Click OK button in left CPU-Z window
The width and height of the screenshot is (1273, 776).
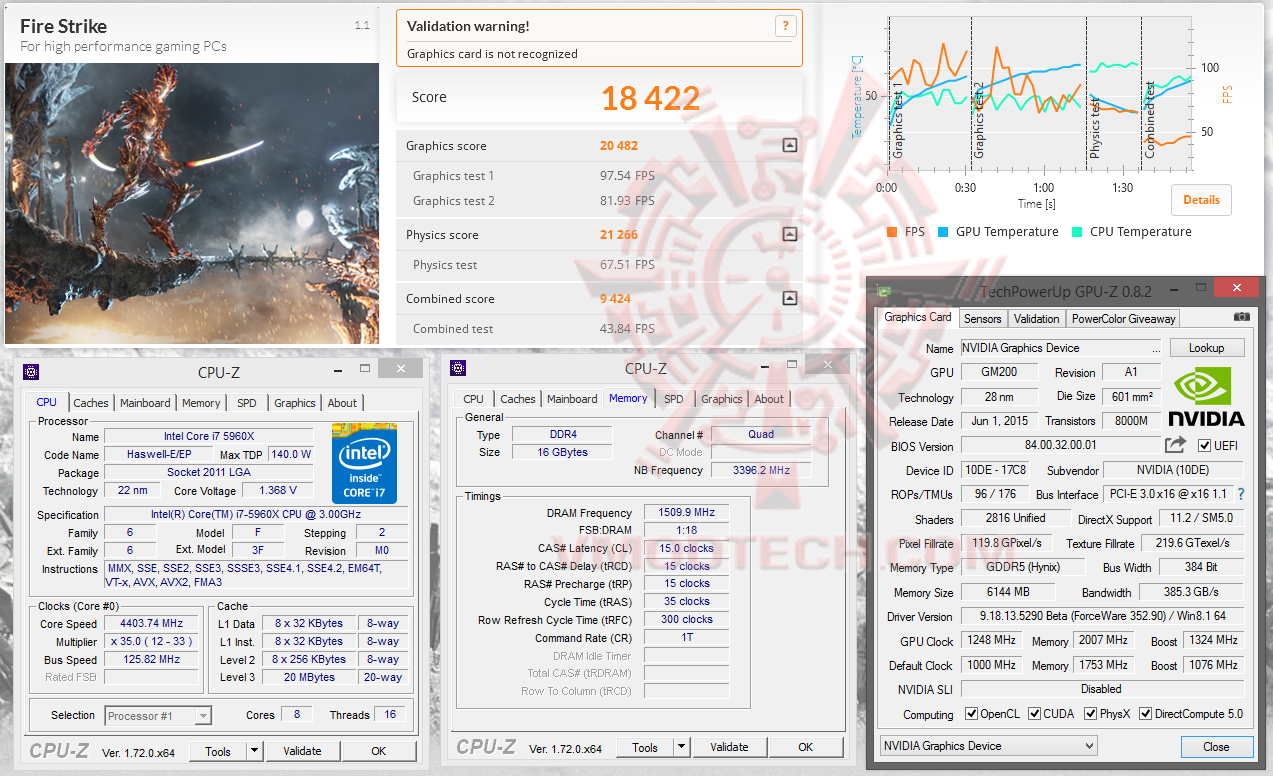click(x=379, y=751)
